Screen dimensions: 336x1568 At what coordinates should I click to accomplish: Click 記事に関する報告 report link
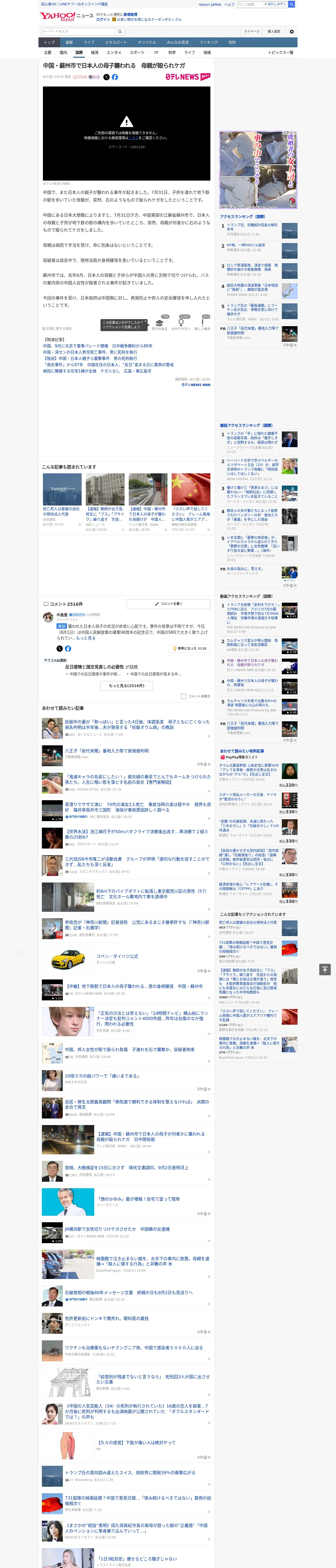57,329
